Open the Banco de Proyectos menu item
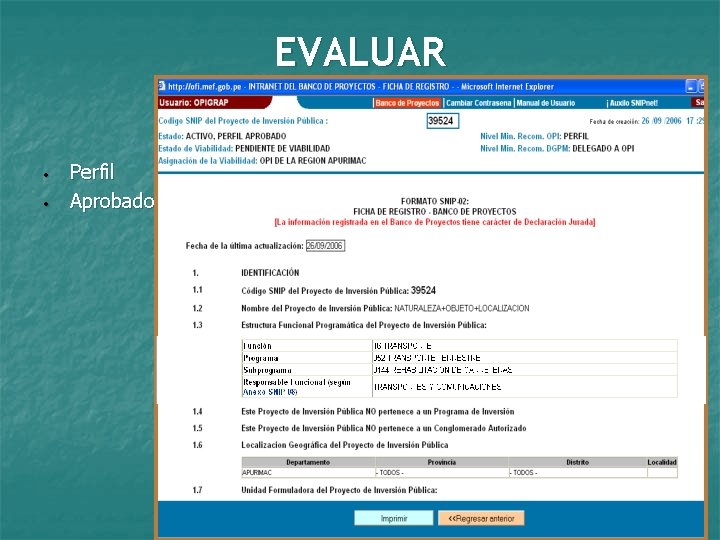Viewport: 720px width, 540px height. [x=407, y=103]
